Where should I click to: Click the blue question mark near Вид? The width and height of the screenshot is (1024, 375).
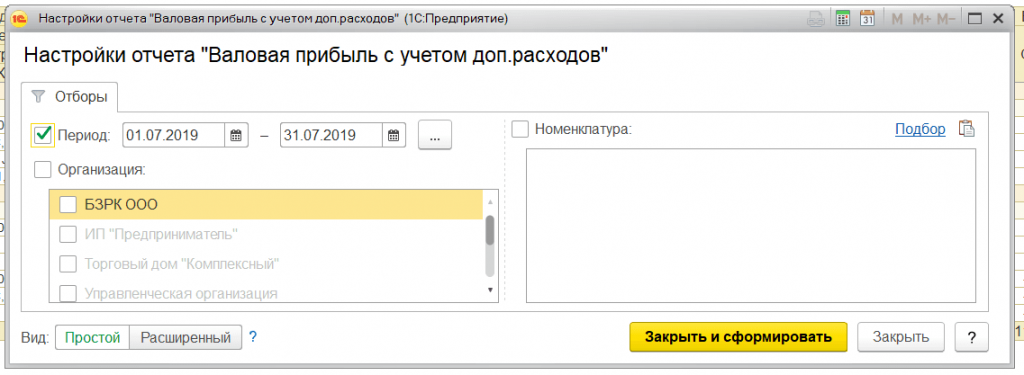point(253,338)
